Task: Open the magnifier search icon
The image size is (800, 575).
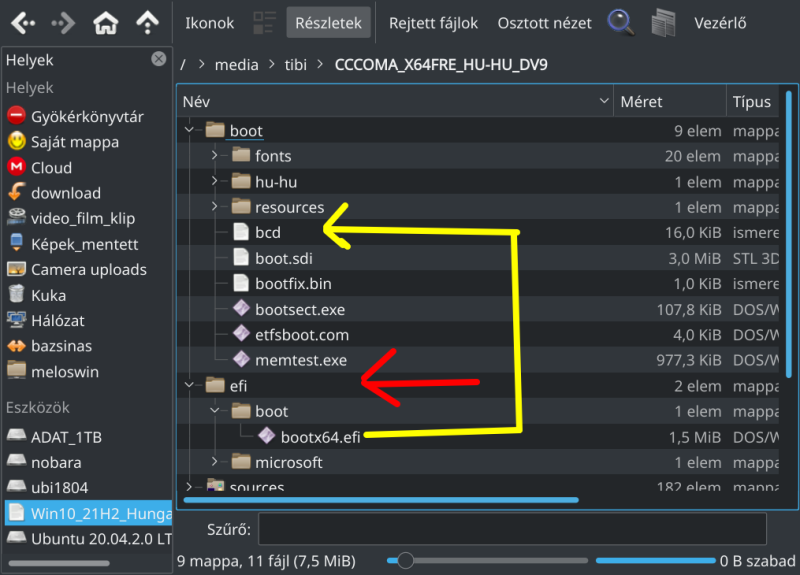Action: point(621,23)
